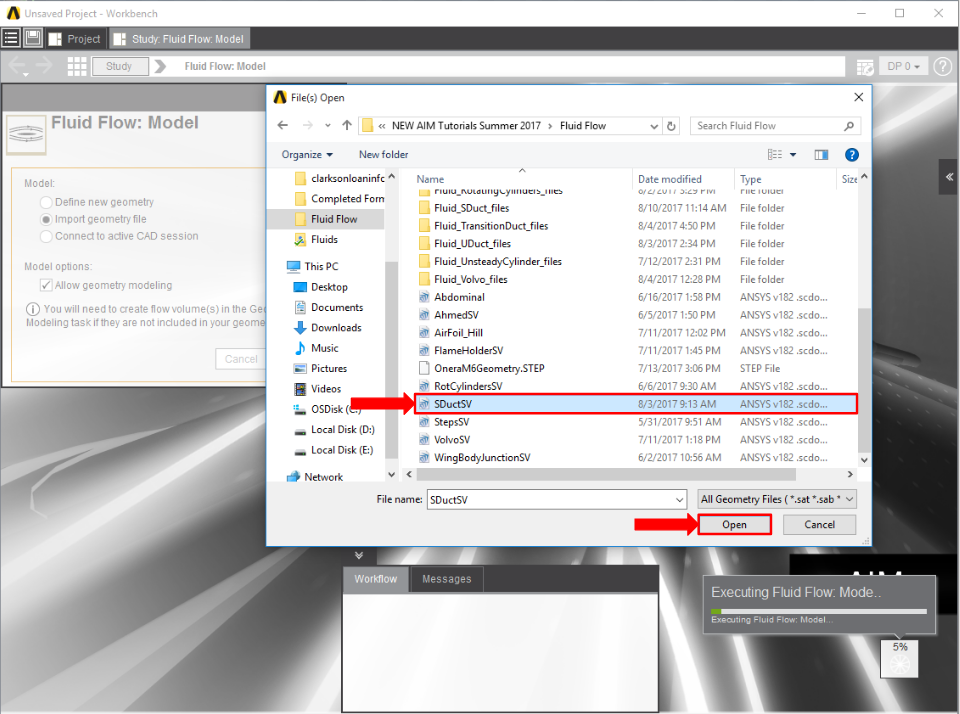Go up one folder level arrow

click(x=347, y=126)
